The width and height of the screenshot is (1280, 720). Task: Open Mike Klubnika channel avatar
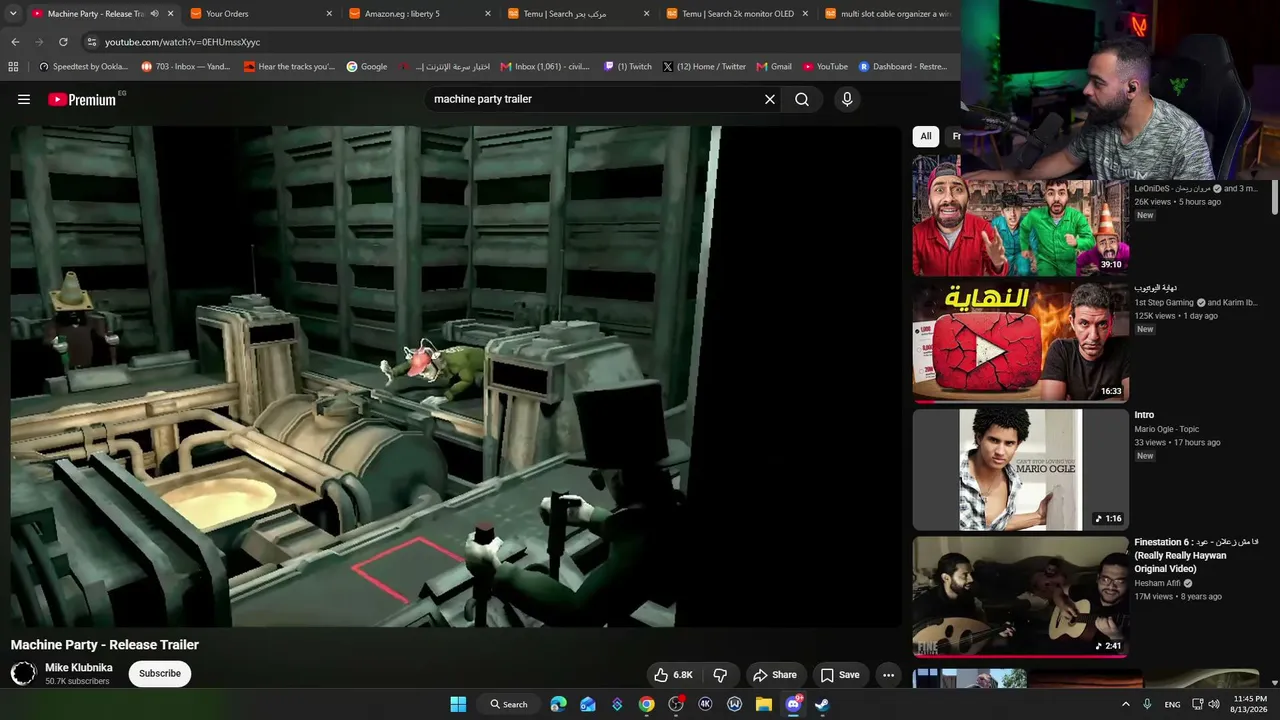pos(23,674)
